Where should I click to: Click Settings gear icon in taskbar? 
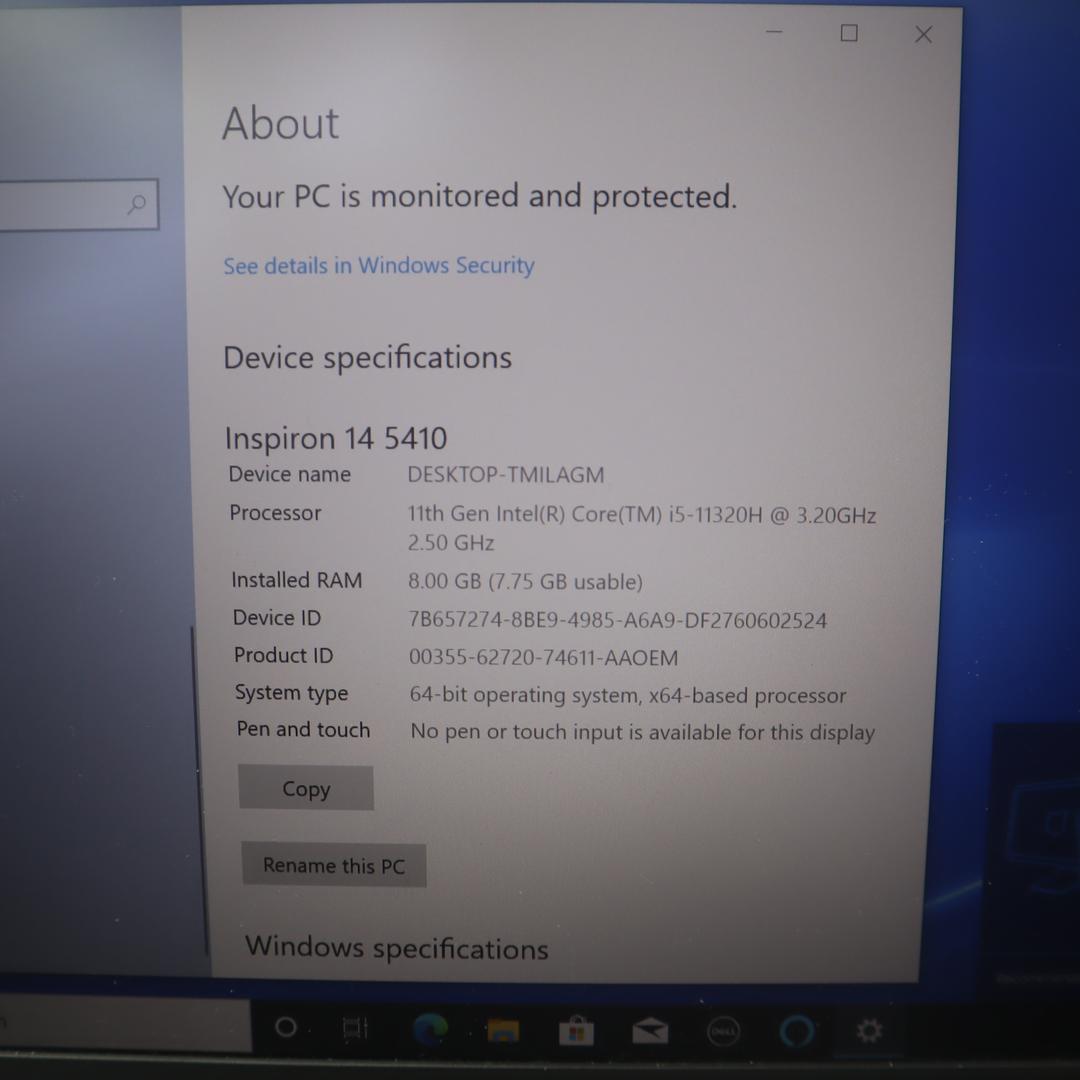pos(869,1030)
